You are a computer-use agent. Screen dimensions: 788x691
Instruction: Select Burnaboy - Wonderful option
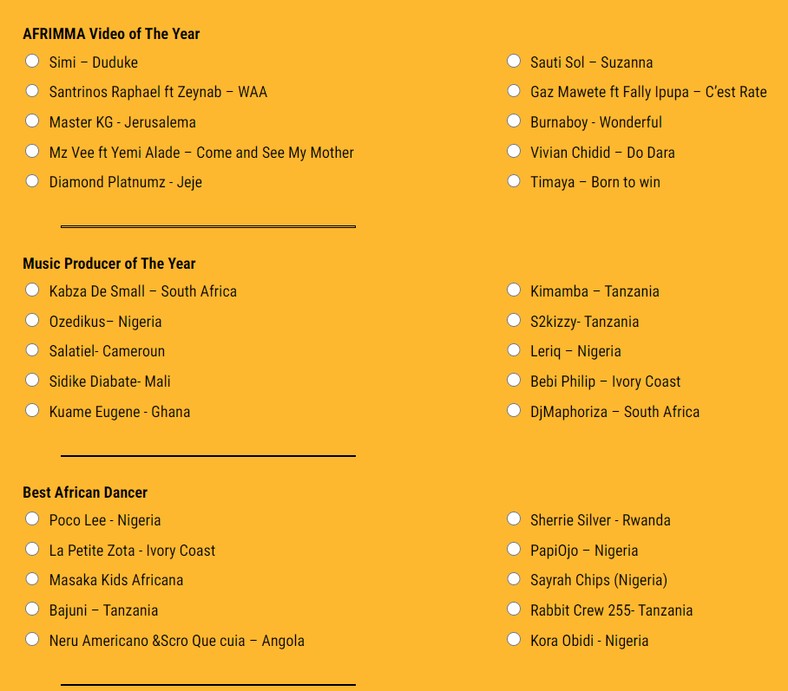pos(514,121)
